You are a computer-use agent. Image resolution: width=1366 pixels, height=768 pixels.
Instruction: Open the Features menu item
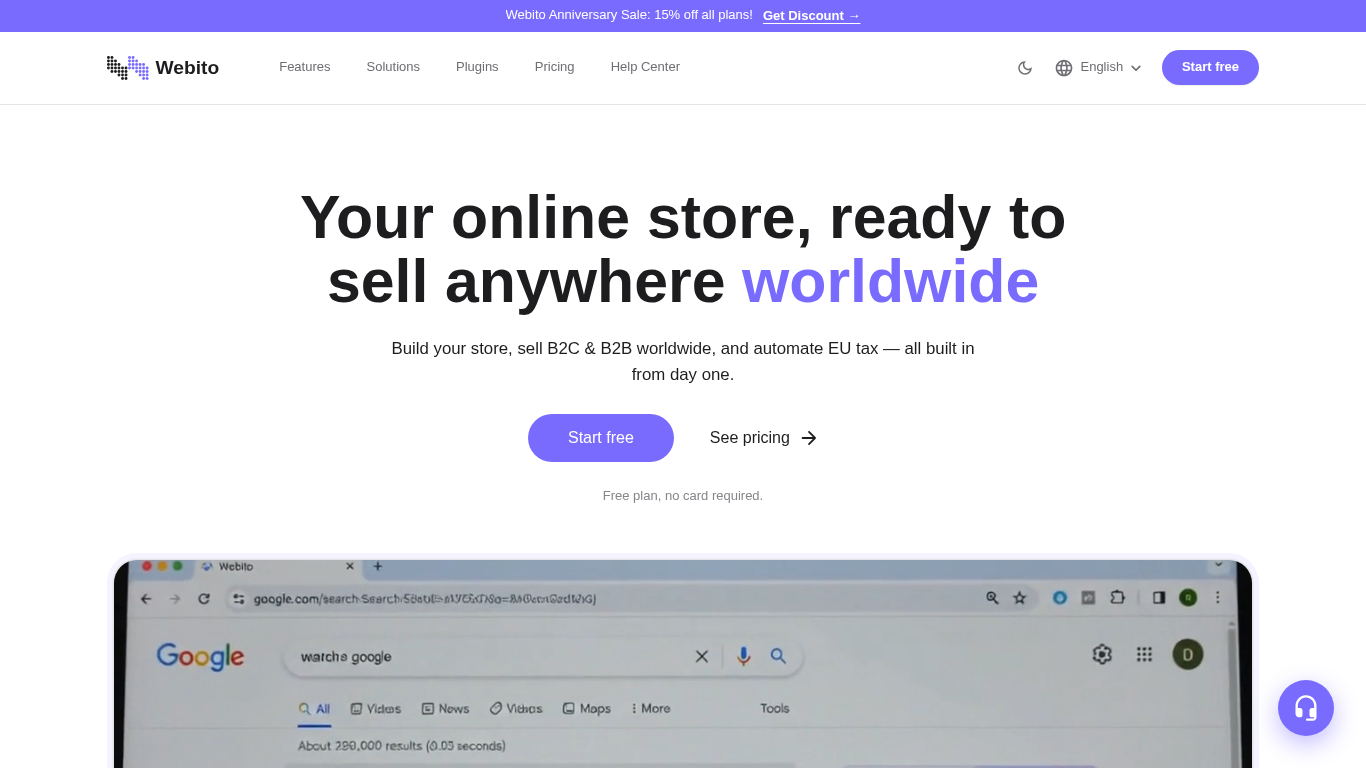[x=305, y=67]
